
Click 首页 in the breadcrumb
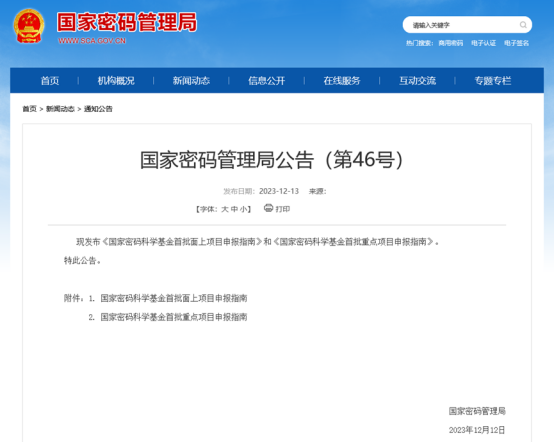(x=29, y=109)
